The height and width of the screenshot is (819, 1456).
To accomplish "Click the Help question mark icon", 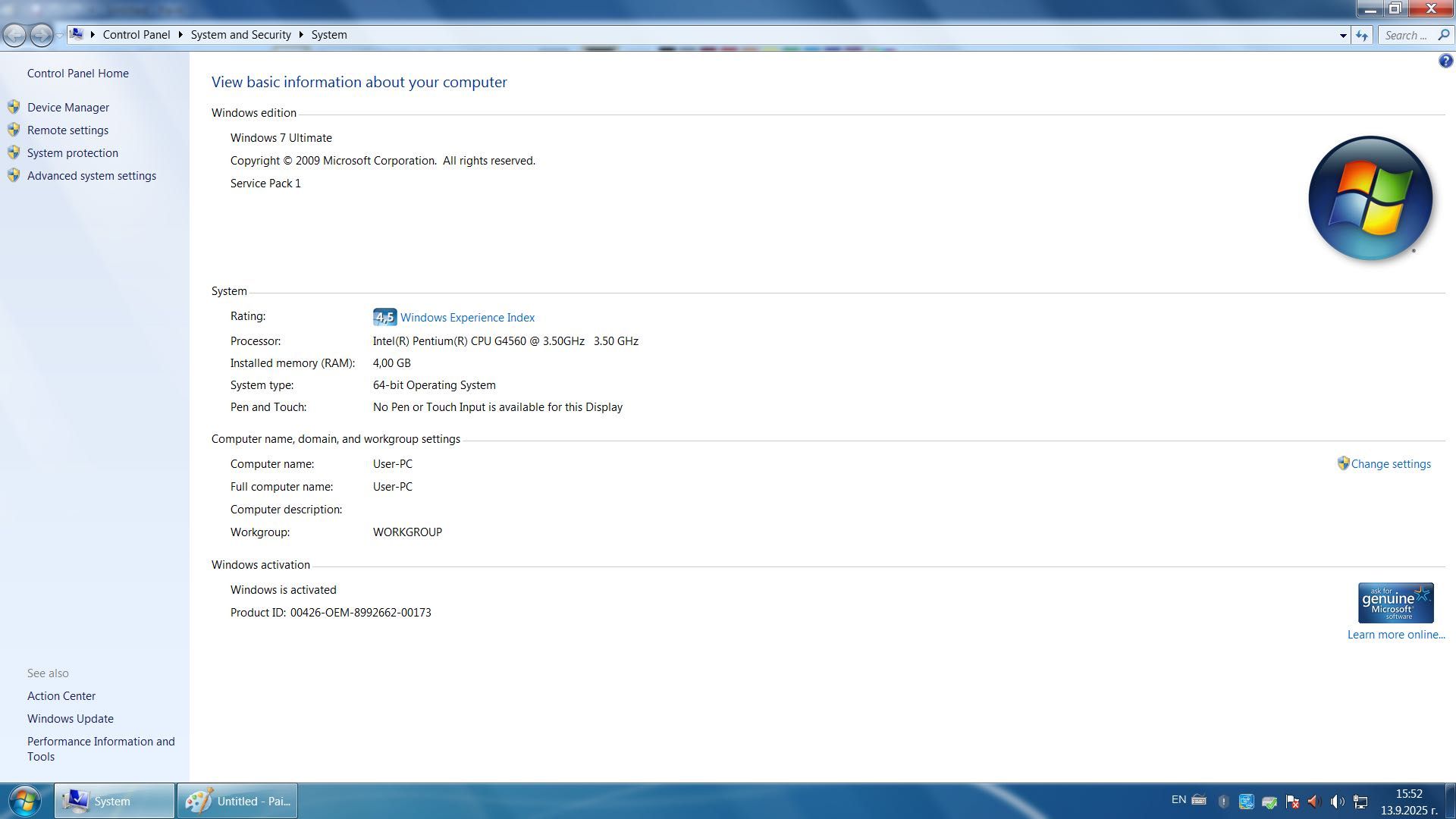I will tap(1445, 61).
